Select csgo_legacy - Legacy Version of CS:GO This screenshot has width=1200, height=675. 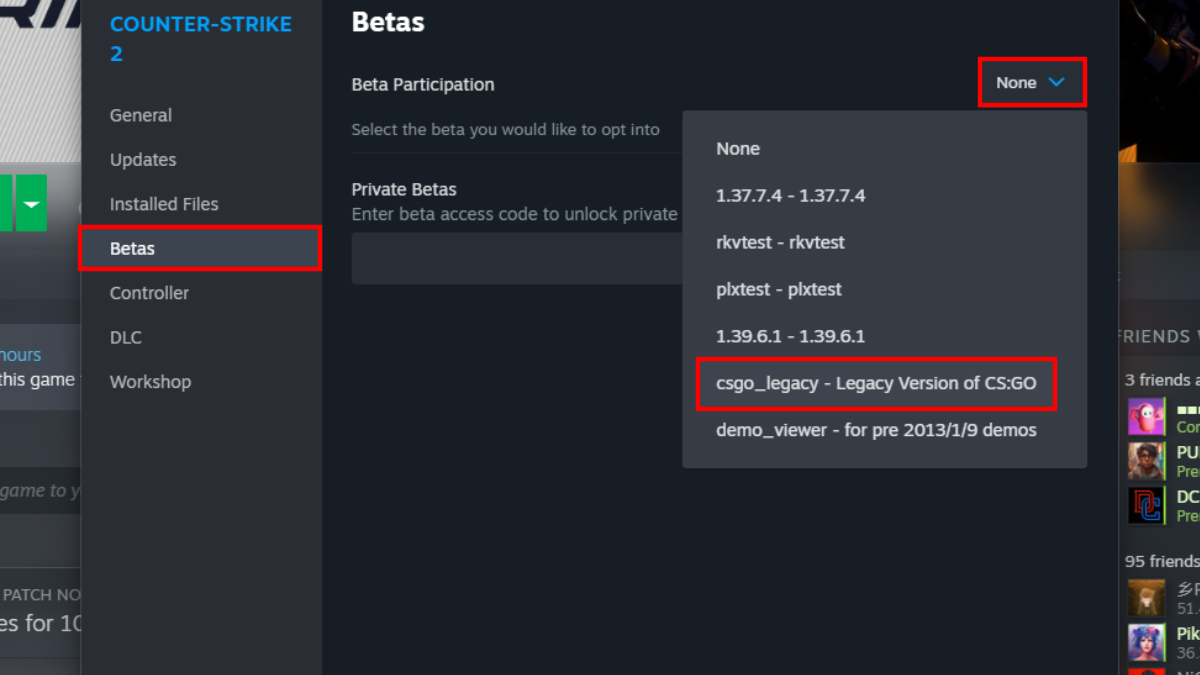click(x=876, y=384)
